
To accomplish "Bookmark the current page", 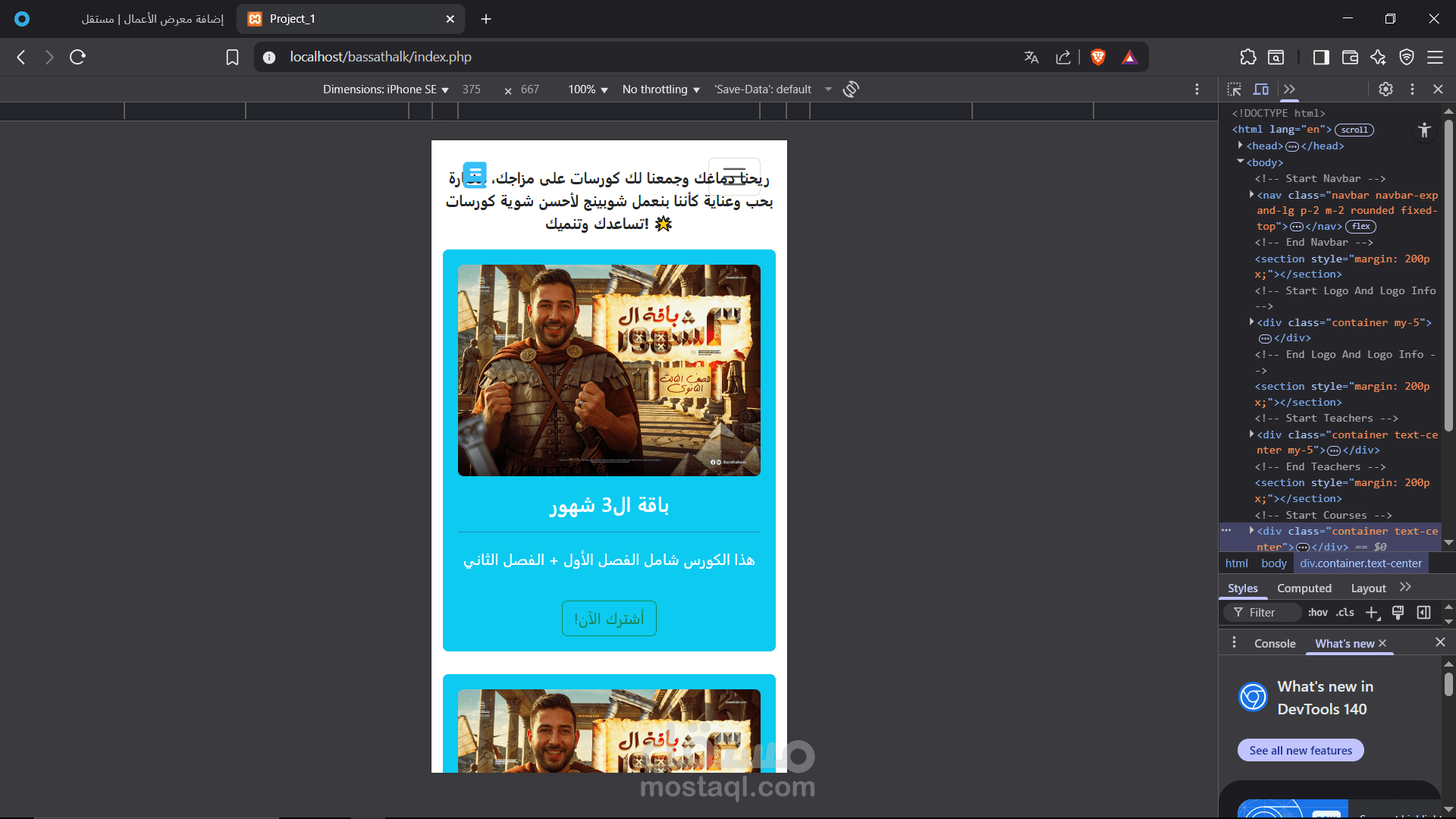I will (232, 57).
